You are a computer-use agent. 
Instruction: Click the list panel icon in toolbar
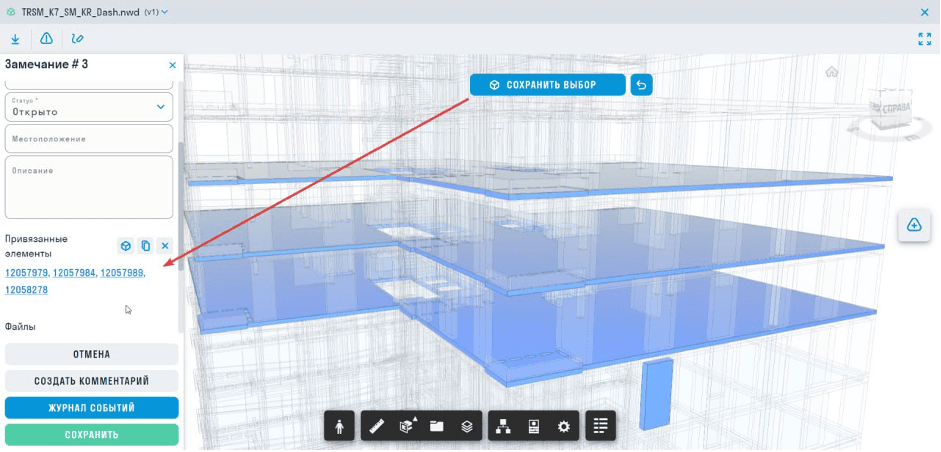tap(600, 426)
